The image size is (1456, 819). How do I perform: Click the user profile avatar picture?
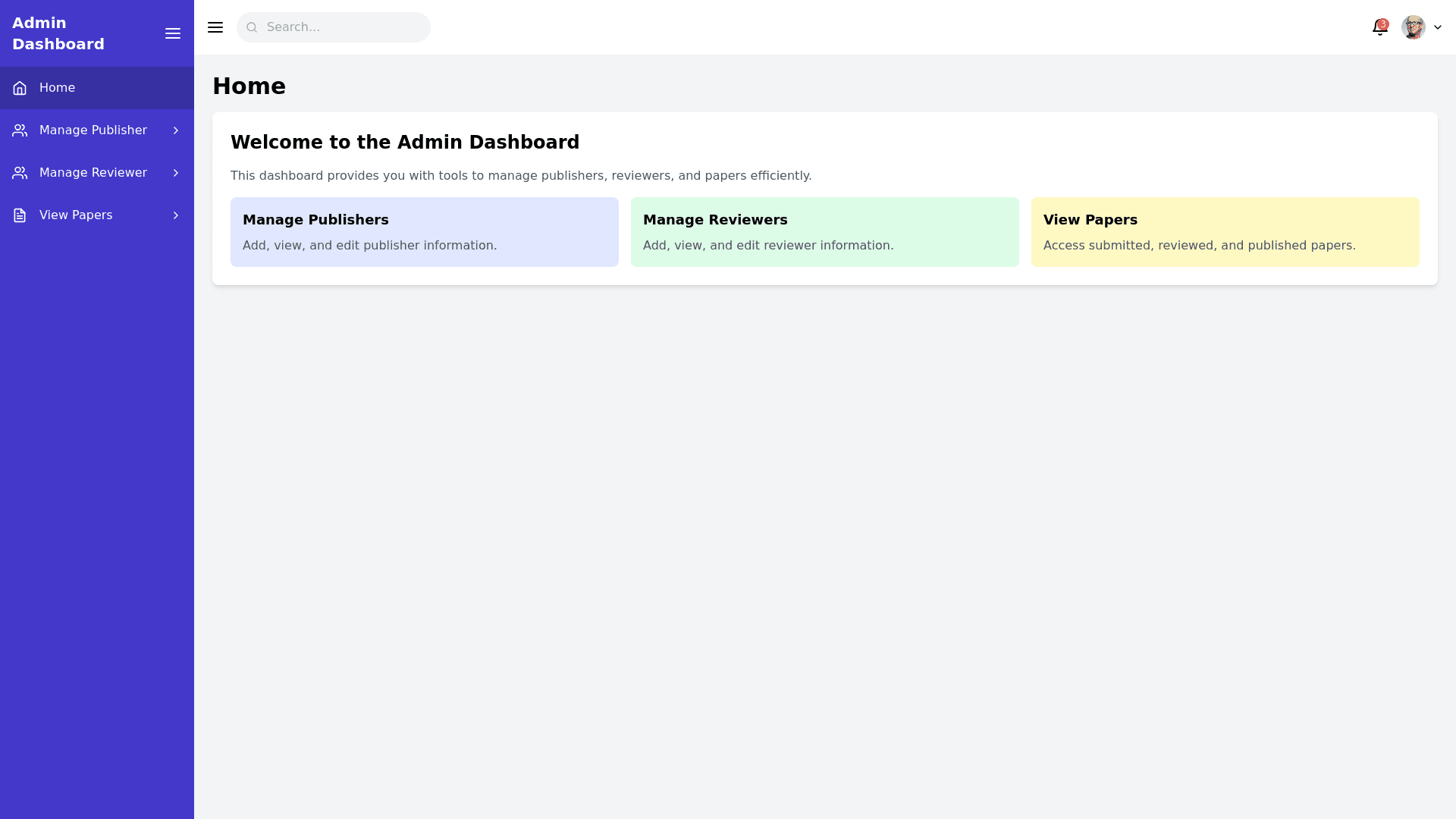point(1413,27)
